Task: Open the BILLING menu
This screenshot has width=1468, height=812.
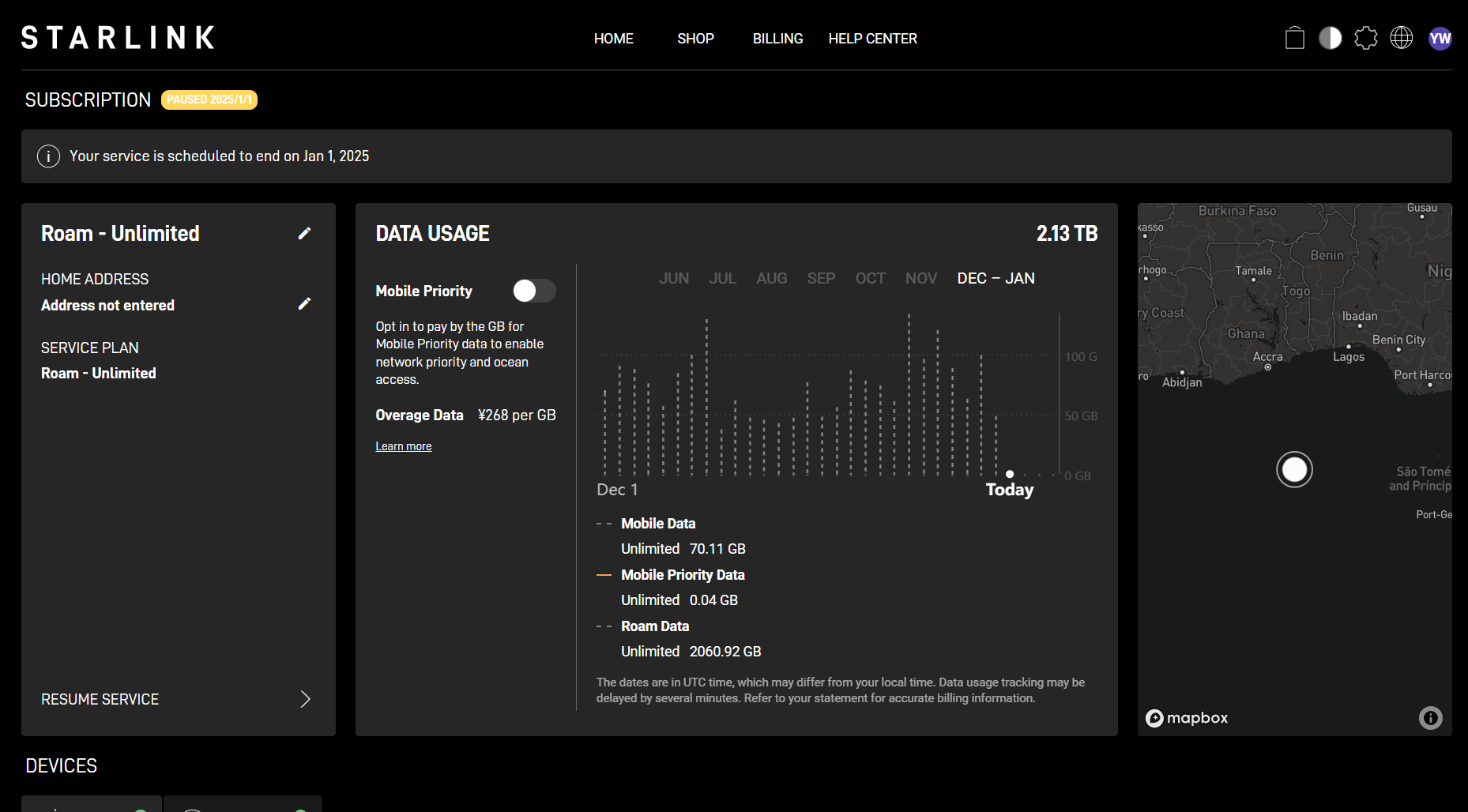Action: pyautogui.click(x=777, y=39)
